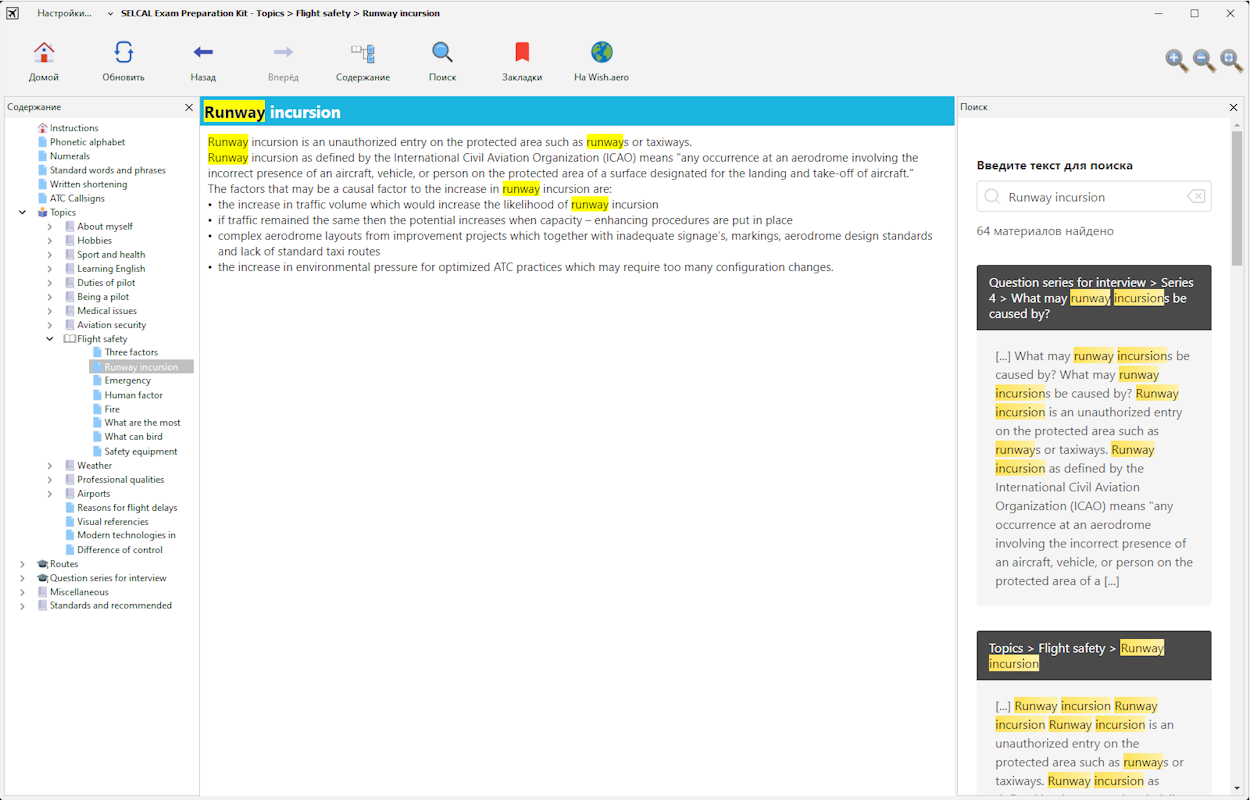
Task: Open the Закладки bookmarks icon
Action: [522, 53]
